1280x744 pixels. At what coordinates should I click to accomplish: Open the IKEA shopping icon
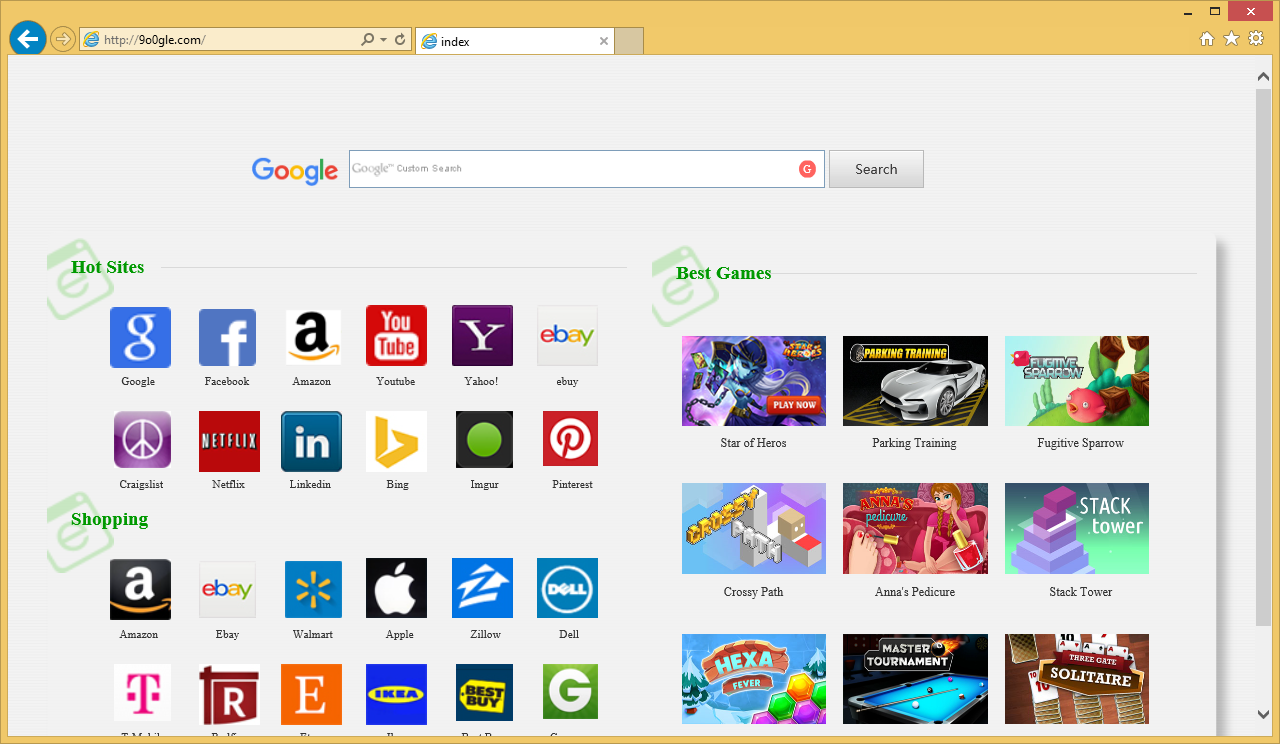coord(396,694)
